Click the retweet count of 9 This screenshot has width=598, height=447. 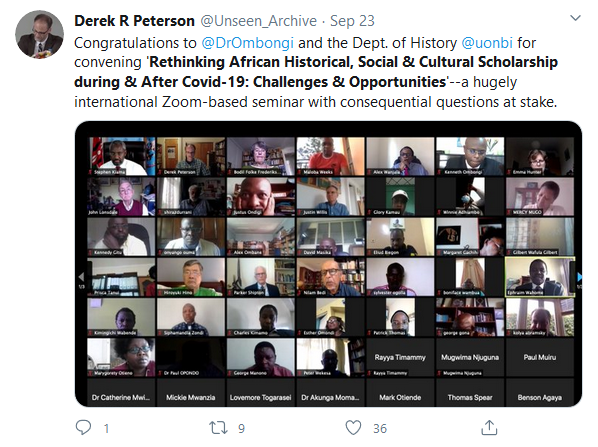[x=241, y=428]
